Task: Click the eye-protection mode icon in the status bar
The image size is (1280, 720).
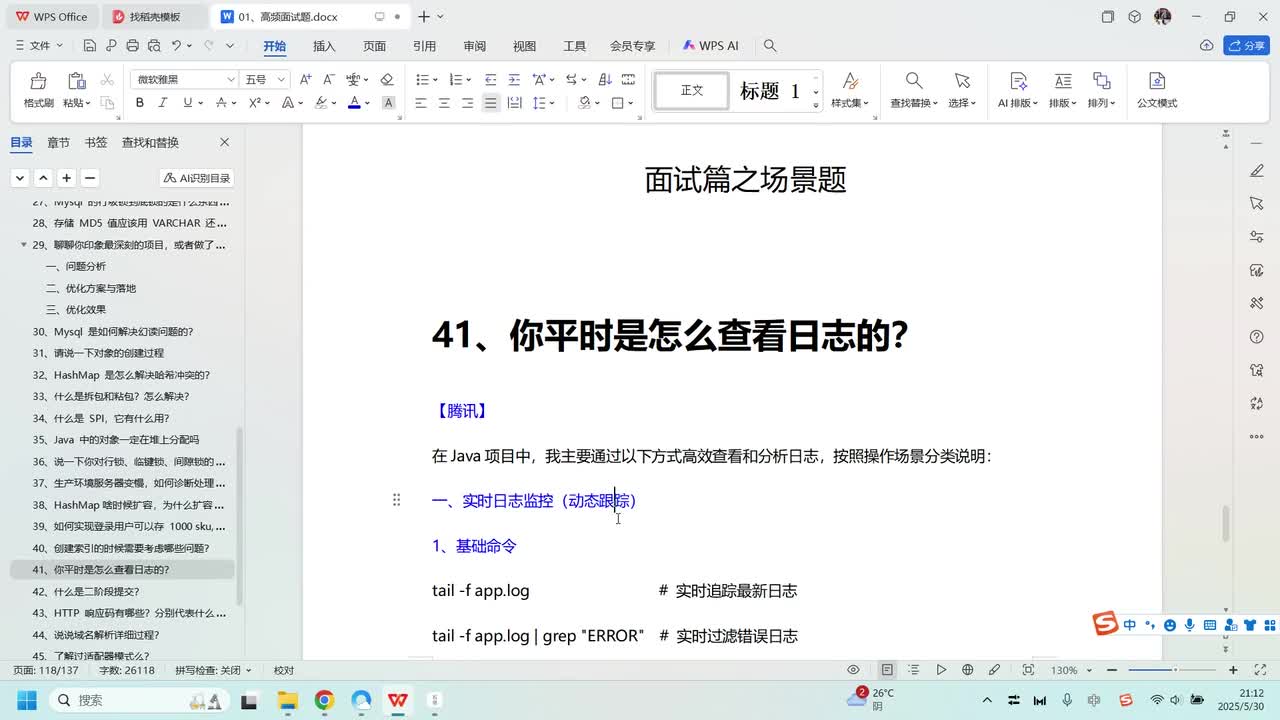Action: (x=853, y=670)
